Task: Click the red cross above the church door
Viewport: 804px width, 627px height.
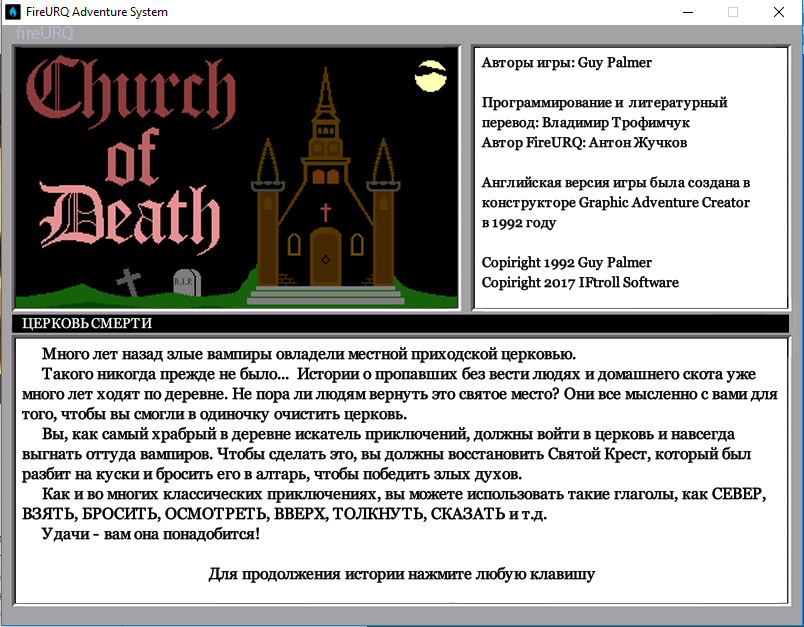Action: [x=325, y=212]
